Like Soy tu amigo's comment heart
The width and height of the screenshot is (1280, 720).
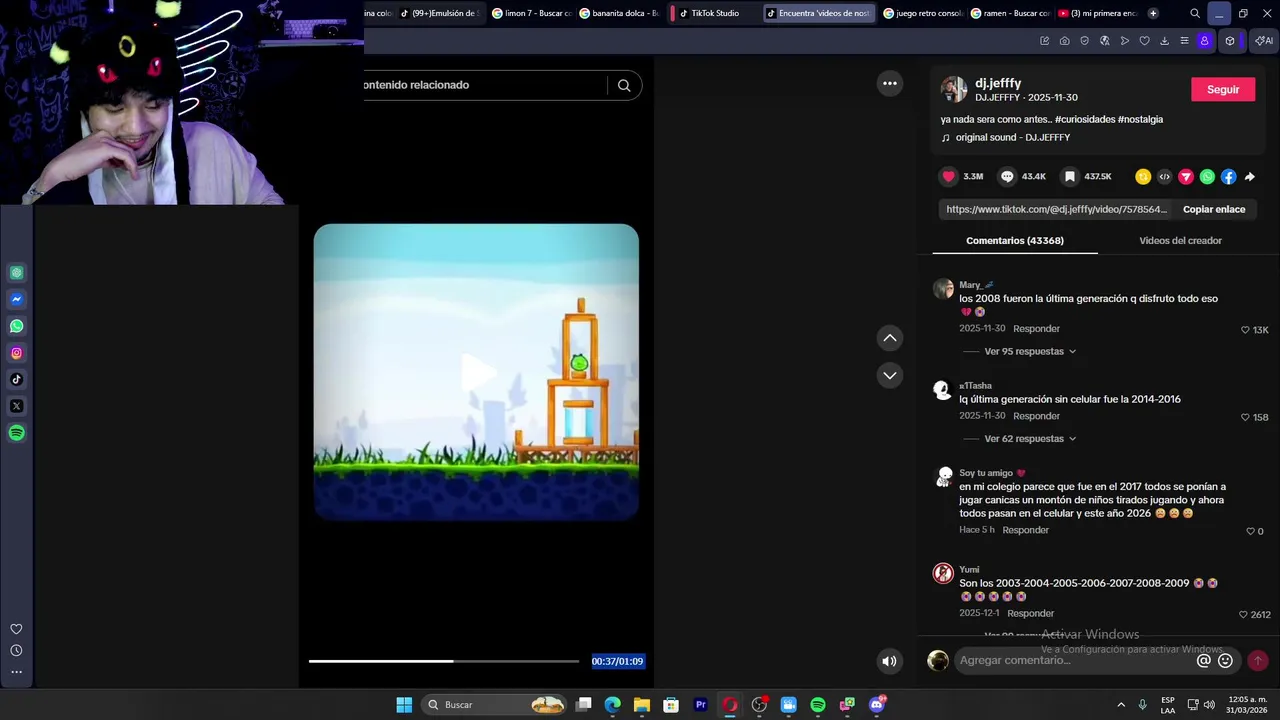point(1250,531)
